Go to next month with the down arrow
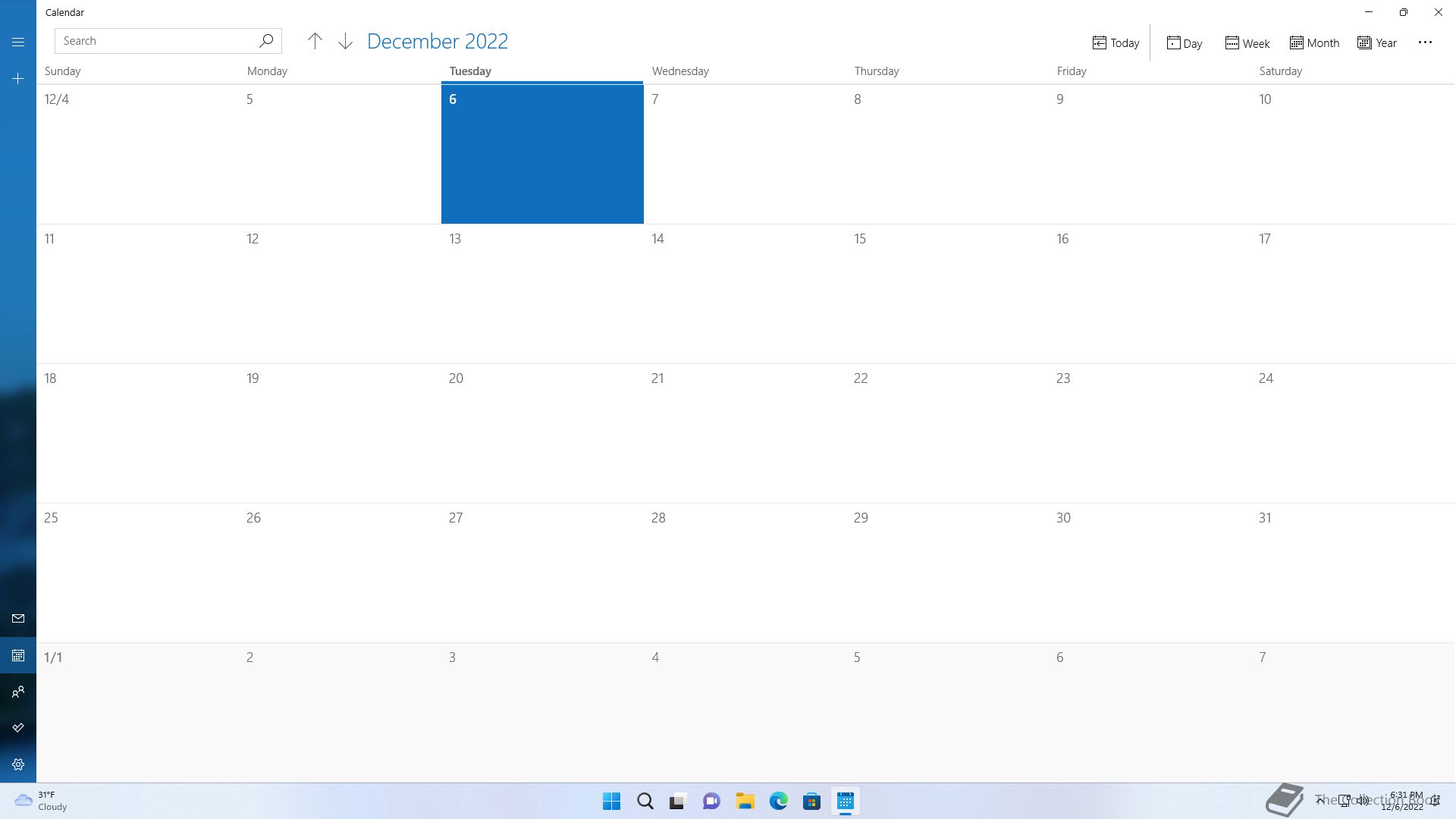Viewport: 1456px width, 819px height. (345, 41)
